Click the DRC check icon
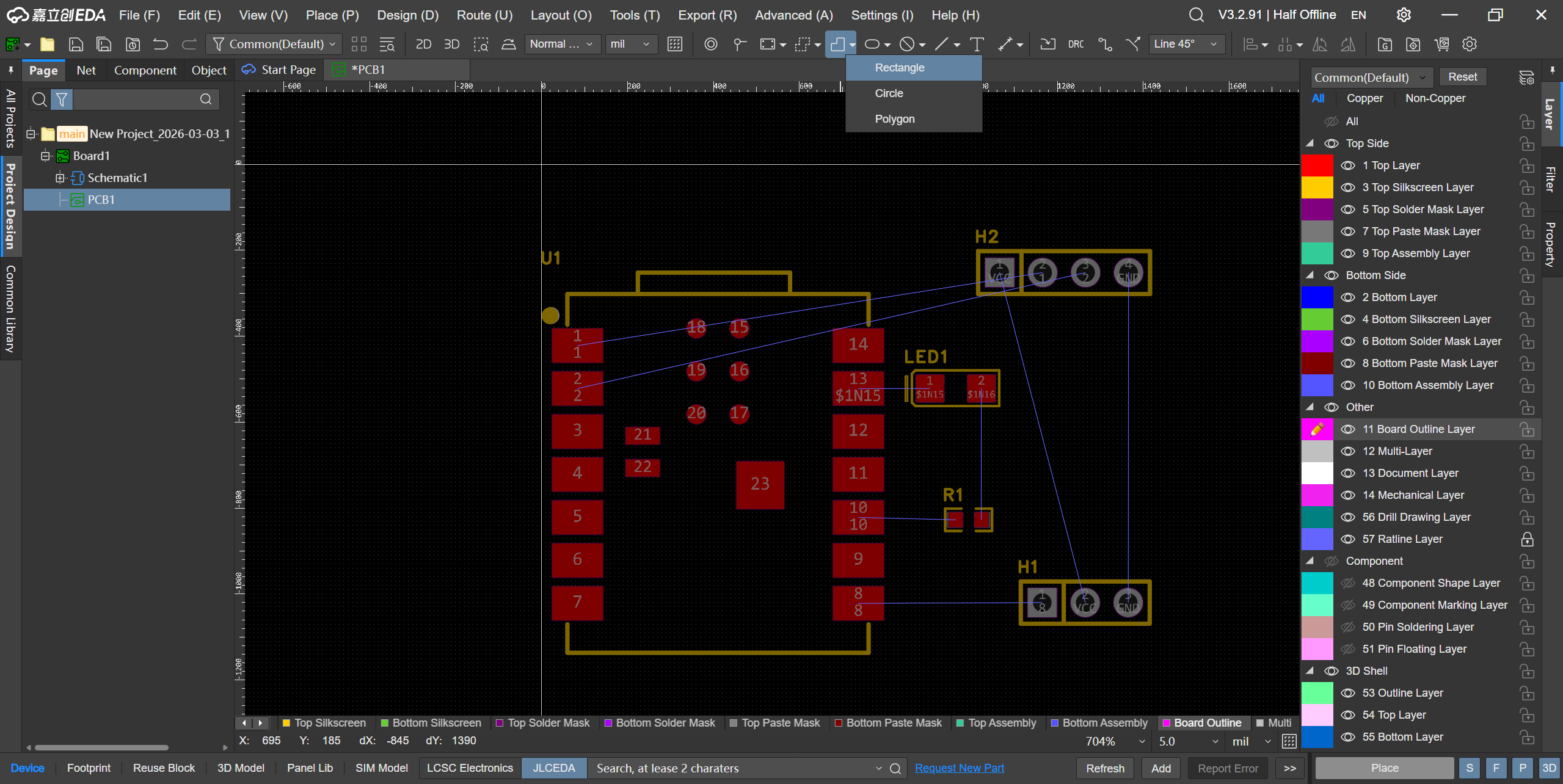The height and width of the screenshot is (784, 1563). [x=1076, y=44]
